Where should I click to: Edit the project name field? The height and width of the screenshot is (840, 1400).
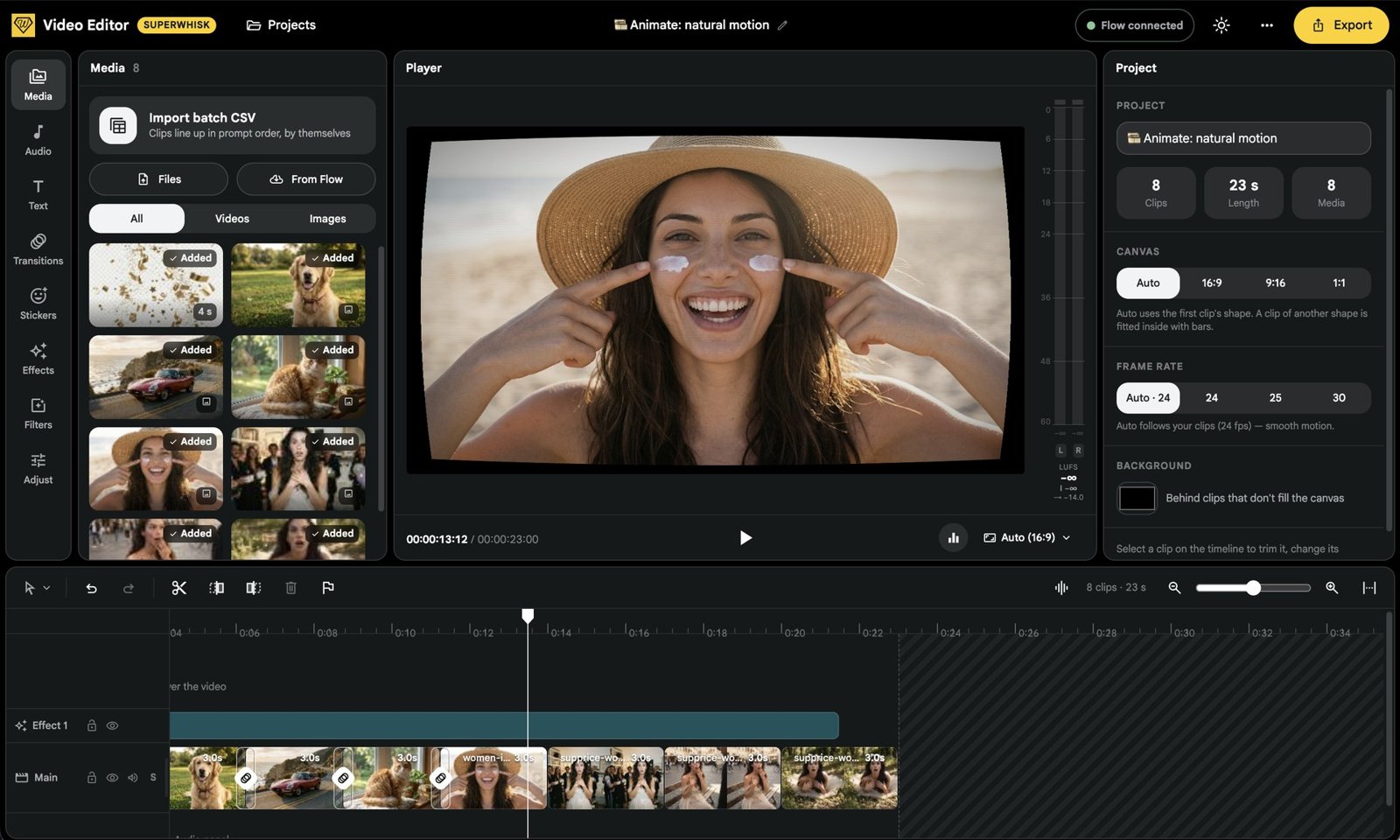[1243, 138]
